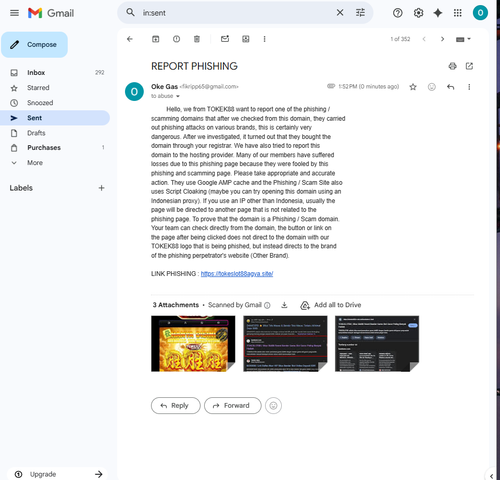Image resolution: width=500 pixels, height=480 pixels.
Task: Click the attachment paperclip icon in header
Action: pos(331,86)
